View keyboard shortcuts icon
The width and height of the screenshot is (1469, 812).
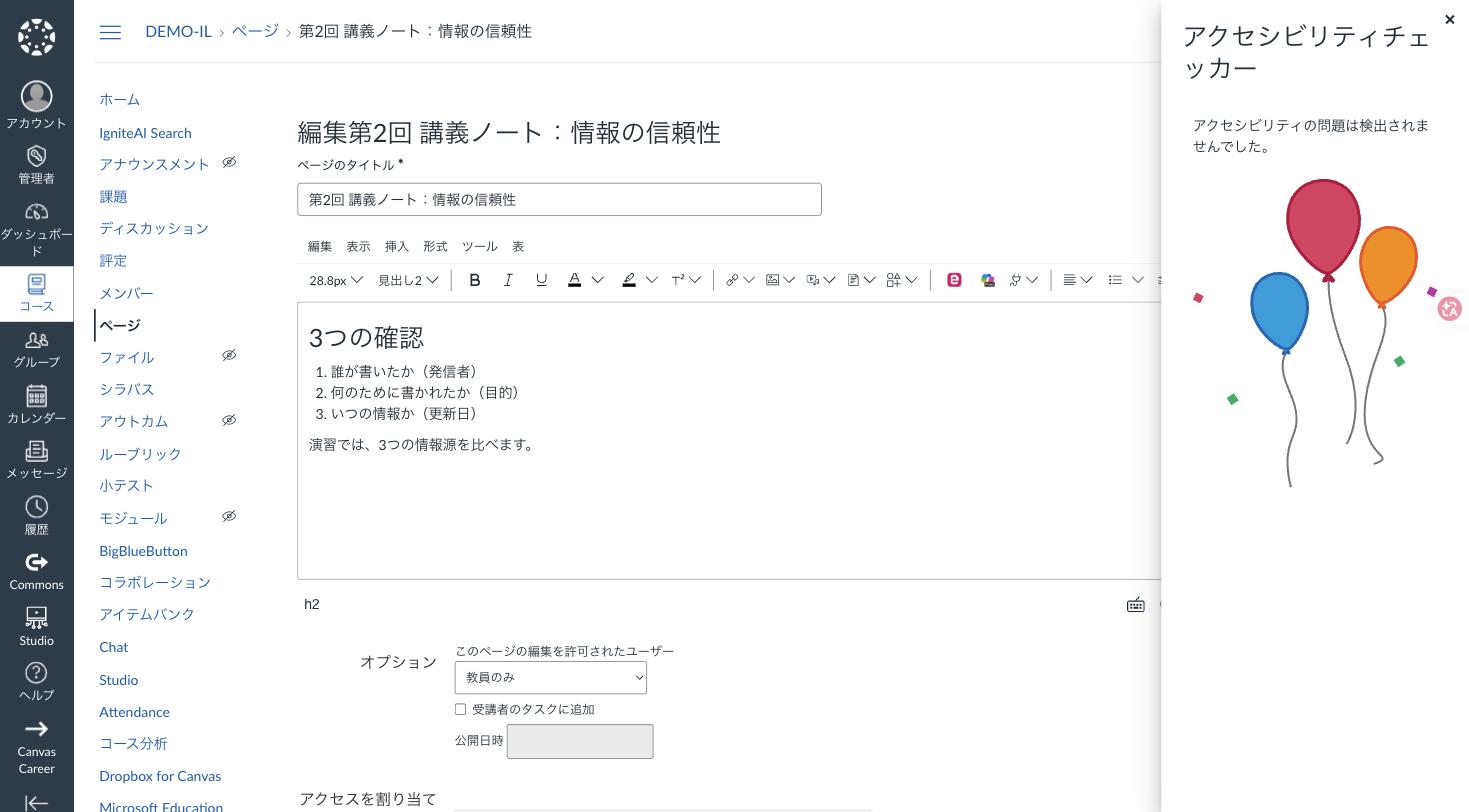pos(1135,604)
